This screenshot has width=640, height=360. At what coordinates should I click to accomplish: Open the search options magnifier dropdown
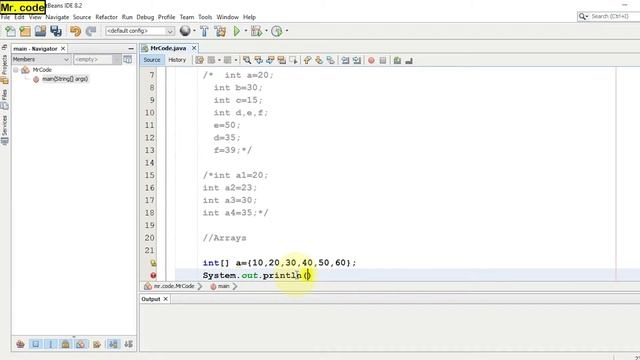point(583,16)
